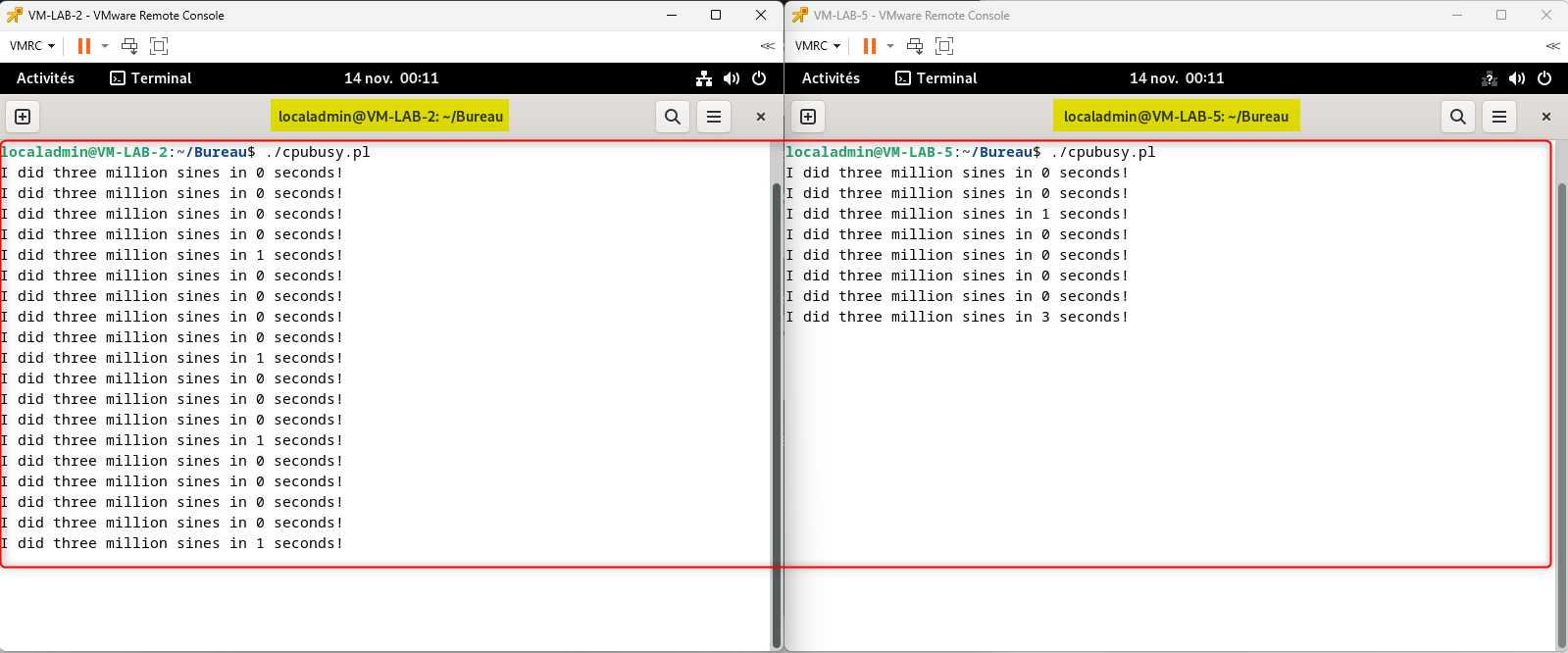The height and width of the screenshot is (653, 1568).
Task: Expand the VMRC dropdown in VM-LAB-2
Action: (32, 46)
